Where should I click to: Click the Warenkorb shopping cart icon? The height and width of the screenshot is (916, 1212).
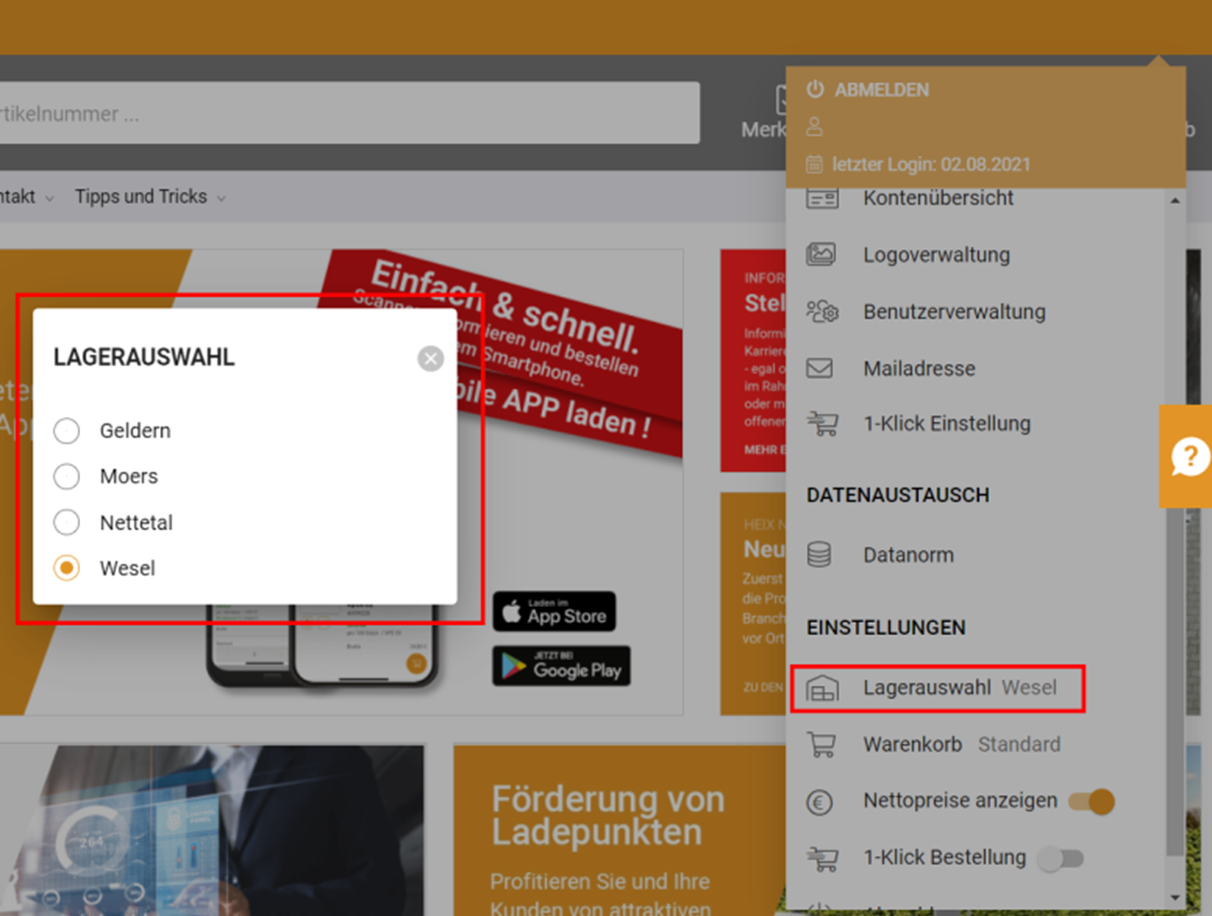tap(821, 745)
